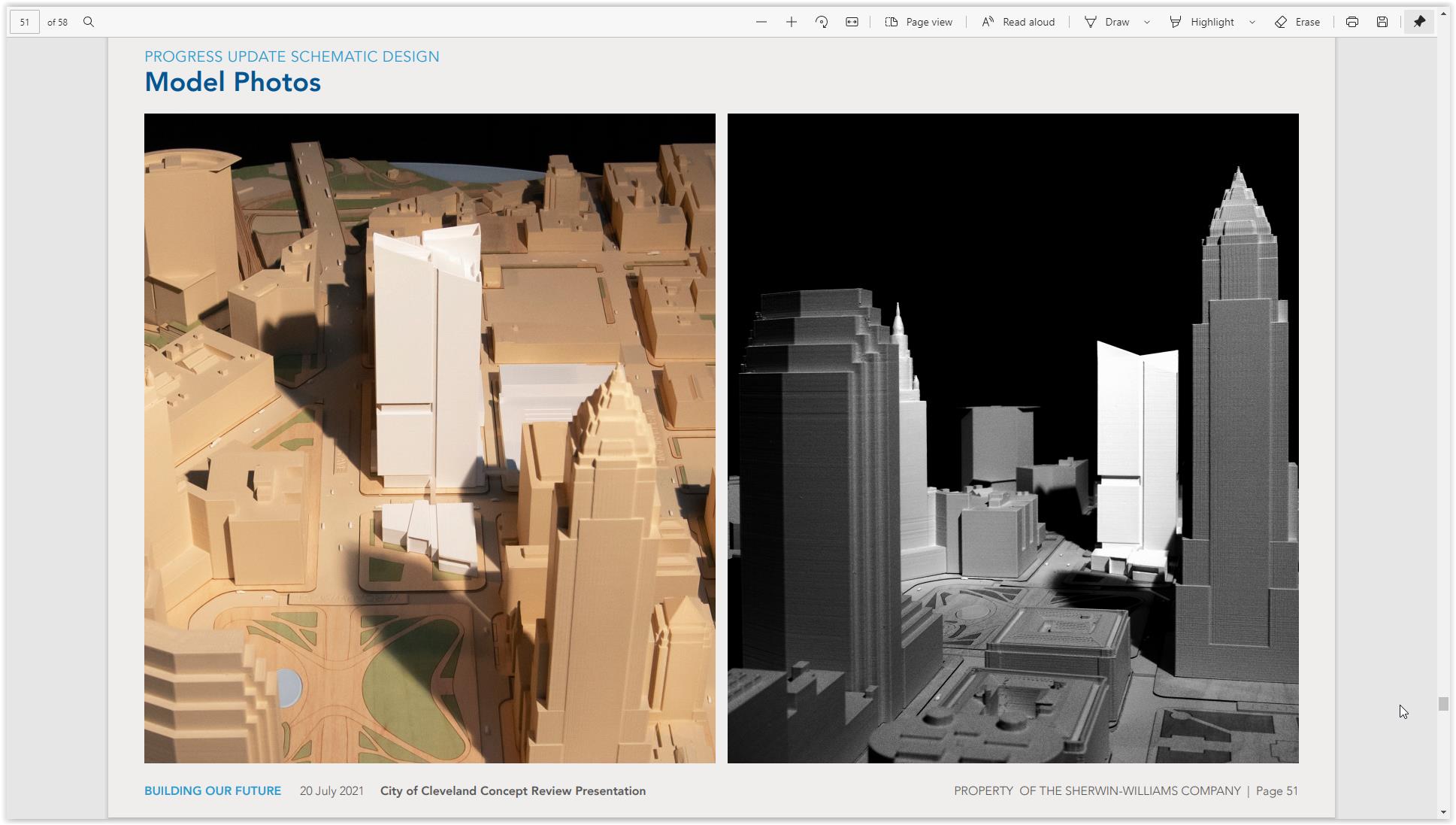The image size is (1456, 825).
Task: Click the "Page 51" footer label
Action: tap(1277, 791)
